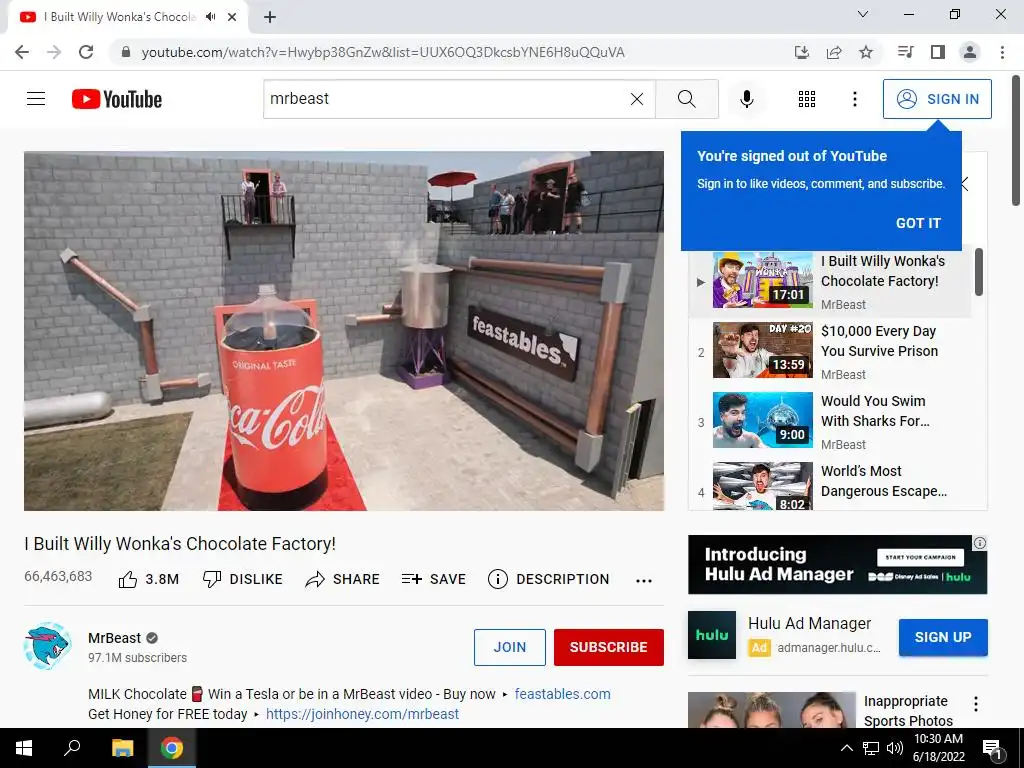Screen dimensions: 1024x768
Task: Click the admanager.hulu.c... ad link
Action: (x=829, y=648)
